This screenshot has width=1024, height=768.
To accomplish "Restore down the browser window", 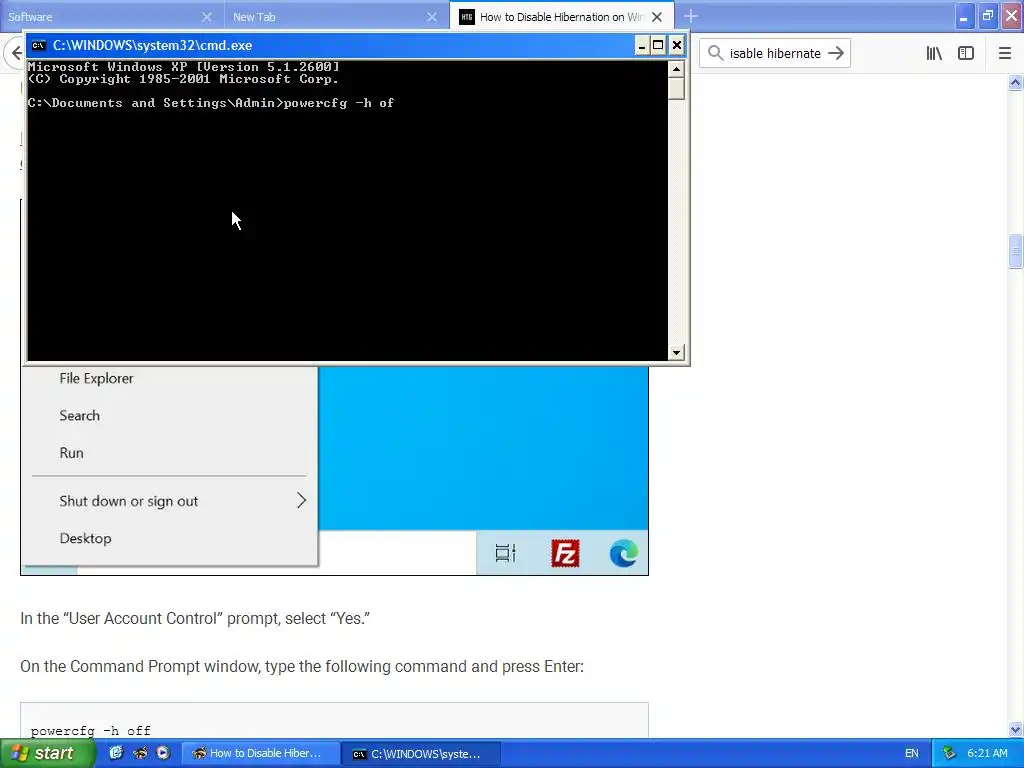I will (x=987, y=16).
